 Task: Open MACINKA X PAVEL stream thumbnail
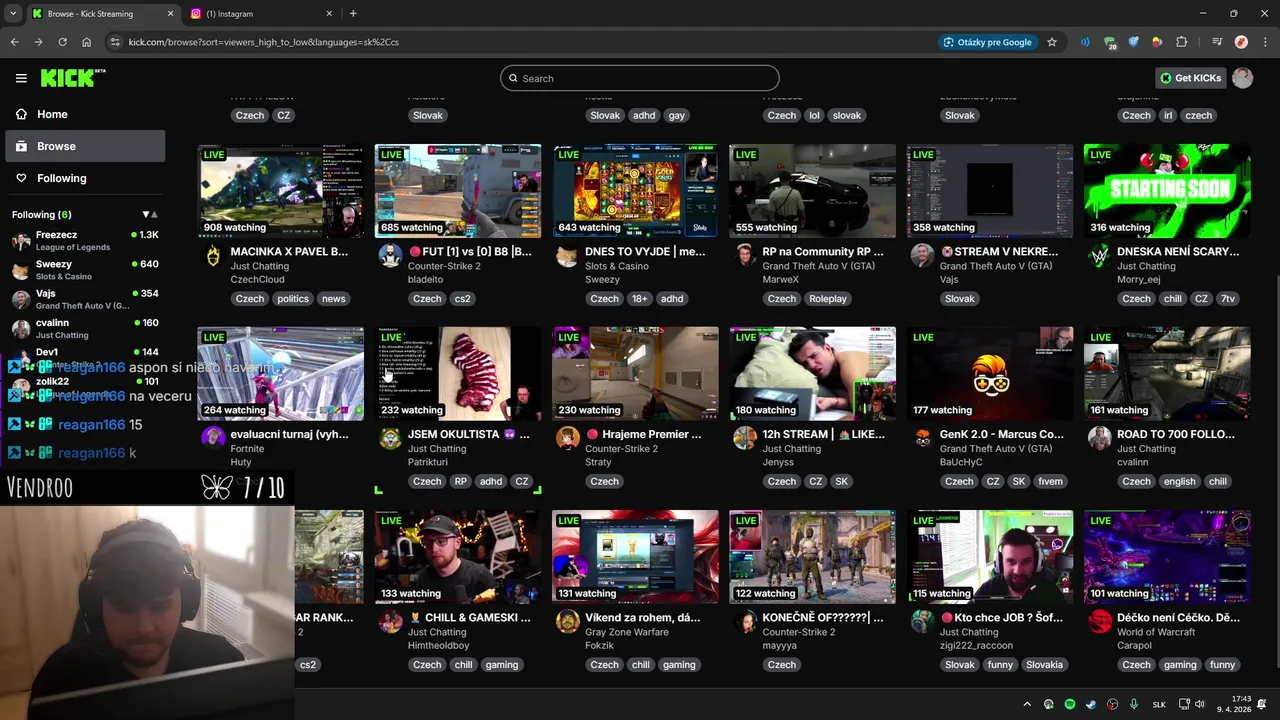click(281, 191)
